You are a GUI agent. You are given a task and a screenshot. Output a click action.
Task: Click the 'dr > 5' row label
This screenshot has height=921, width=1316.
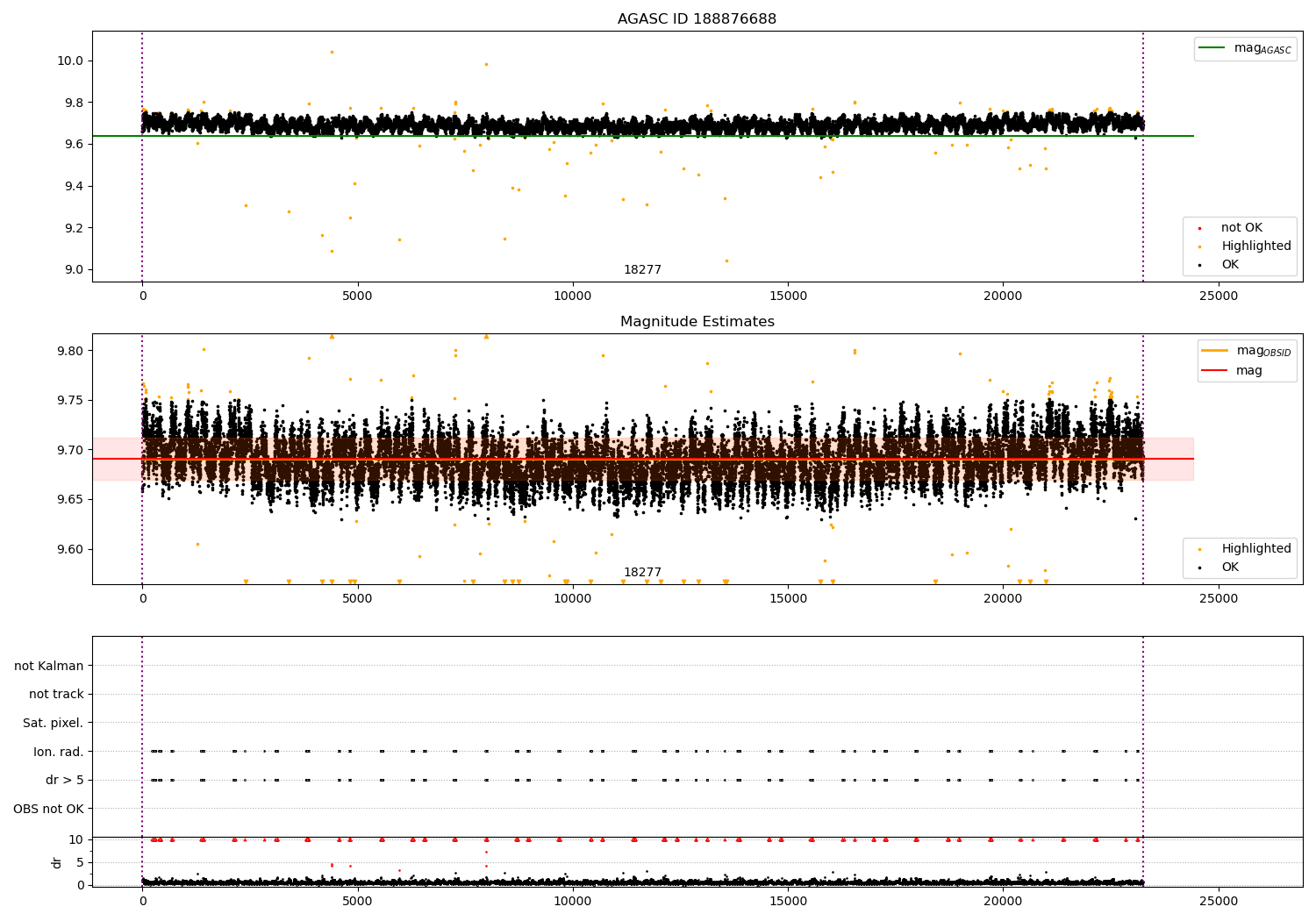64,780
